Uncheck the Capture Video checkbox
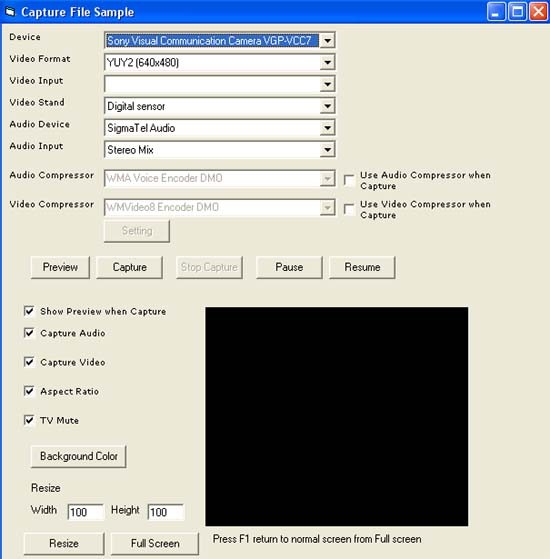 point(29,362)
